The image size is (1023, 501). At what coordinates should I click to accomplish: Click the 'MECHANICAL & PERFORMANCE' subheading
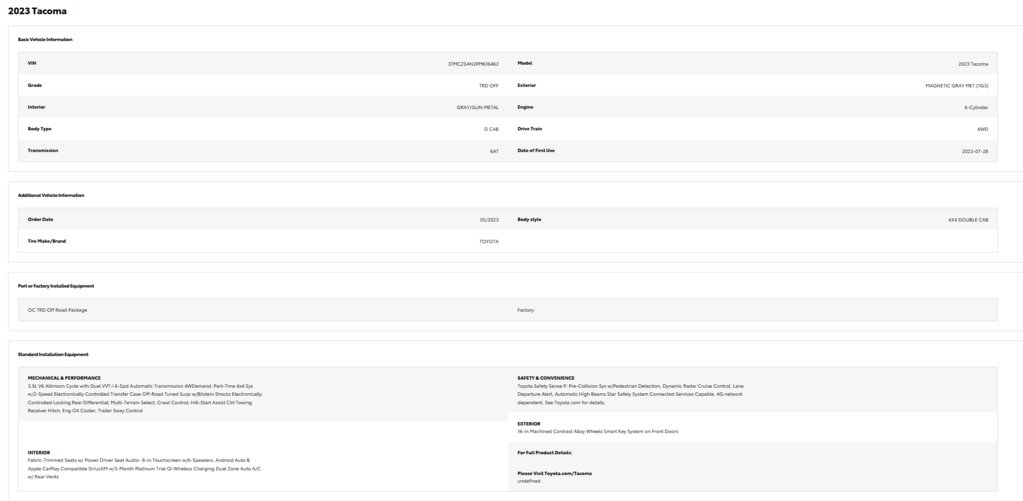[65, 378]
